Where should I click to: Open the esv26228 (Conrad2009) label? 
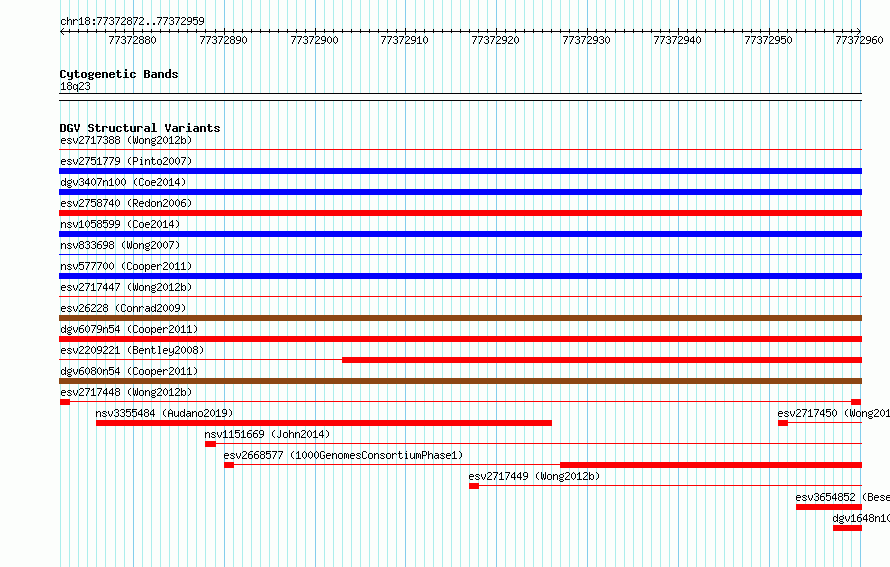pos(123,308)
